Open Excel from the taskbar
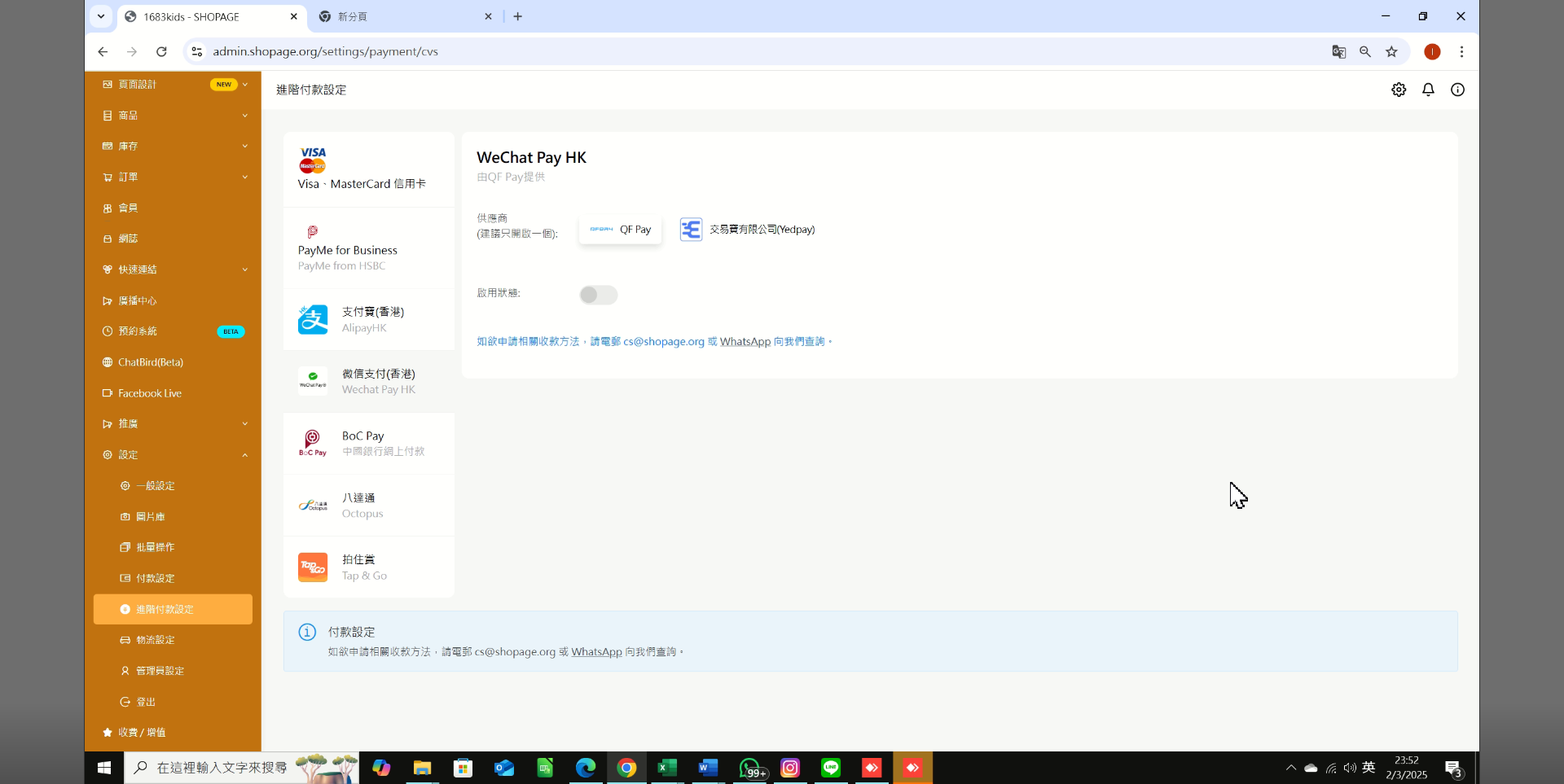 click(667, 768)
